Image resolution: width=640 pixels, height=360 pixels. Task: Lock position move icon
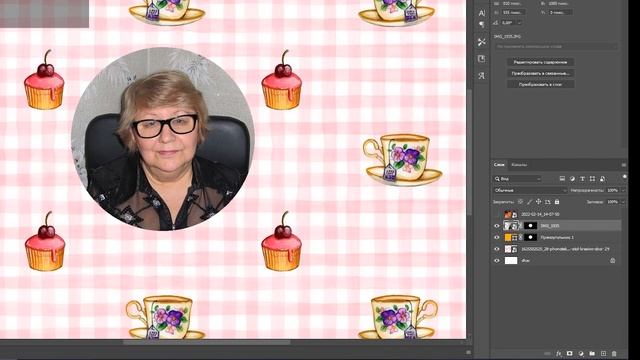click(x=538, y=202)
